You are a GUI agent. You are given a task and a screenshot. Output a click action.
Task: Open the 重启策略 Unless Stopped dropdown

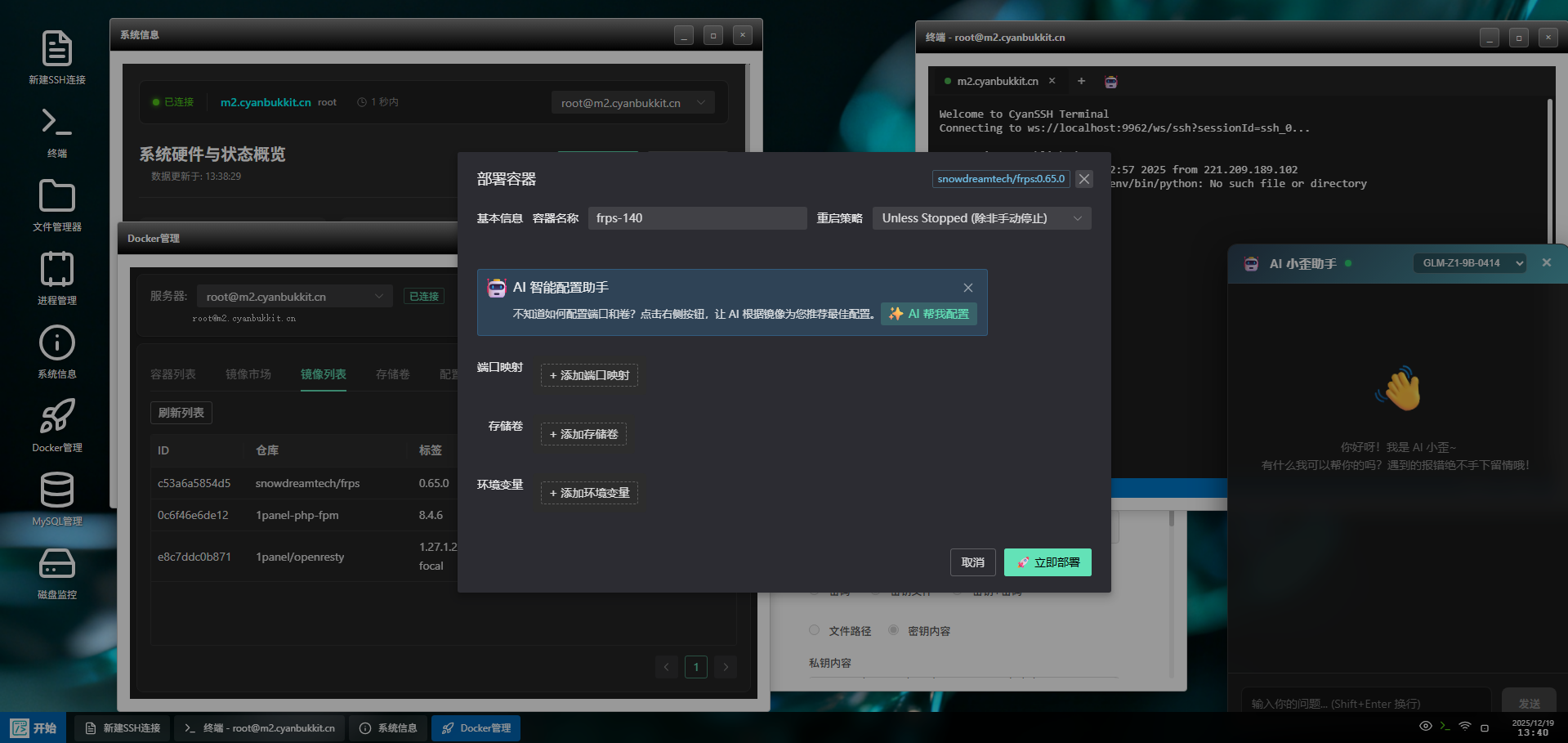click(982, 218)
